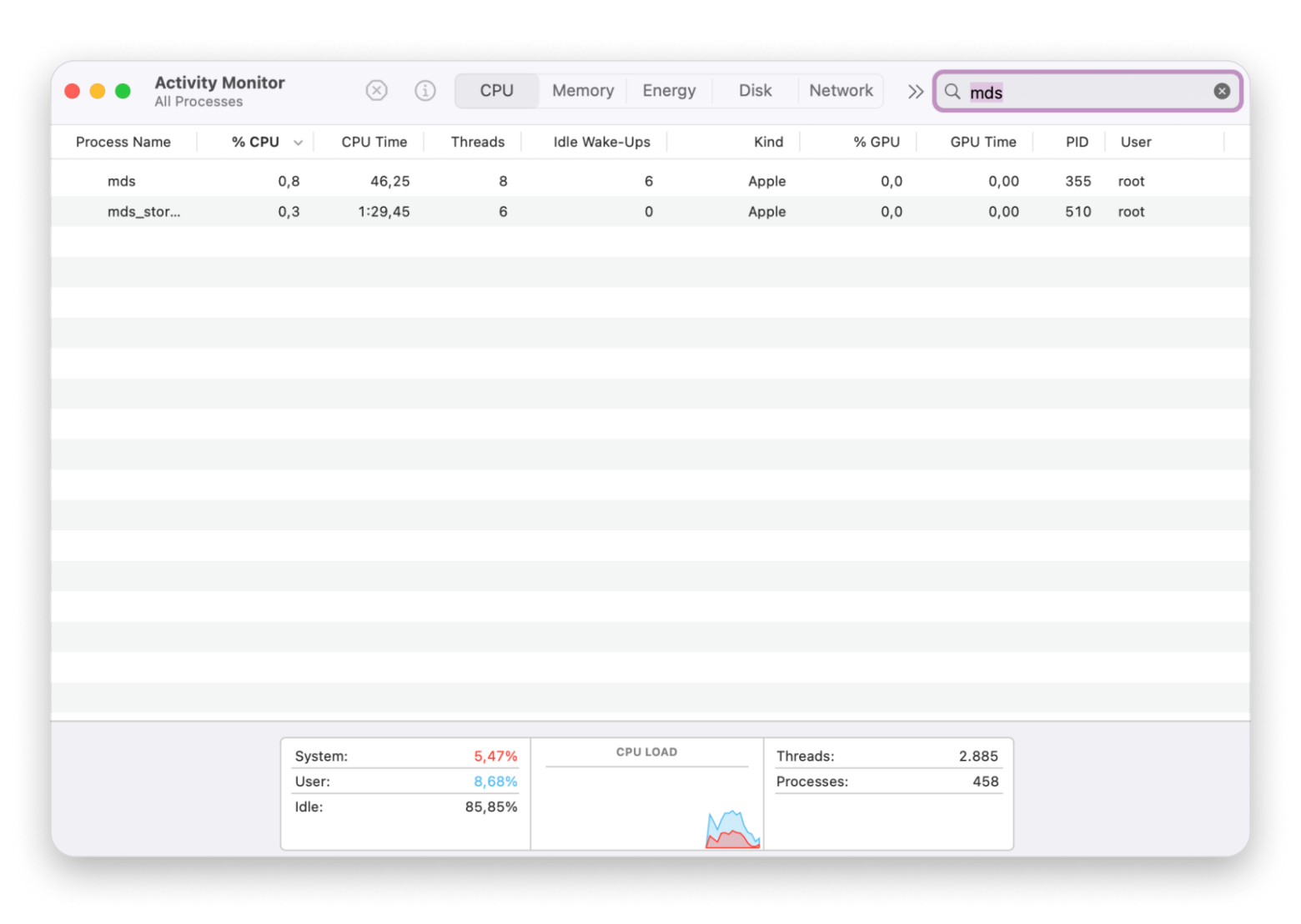Open the Energy tab

pos(669,90)
